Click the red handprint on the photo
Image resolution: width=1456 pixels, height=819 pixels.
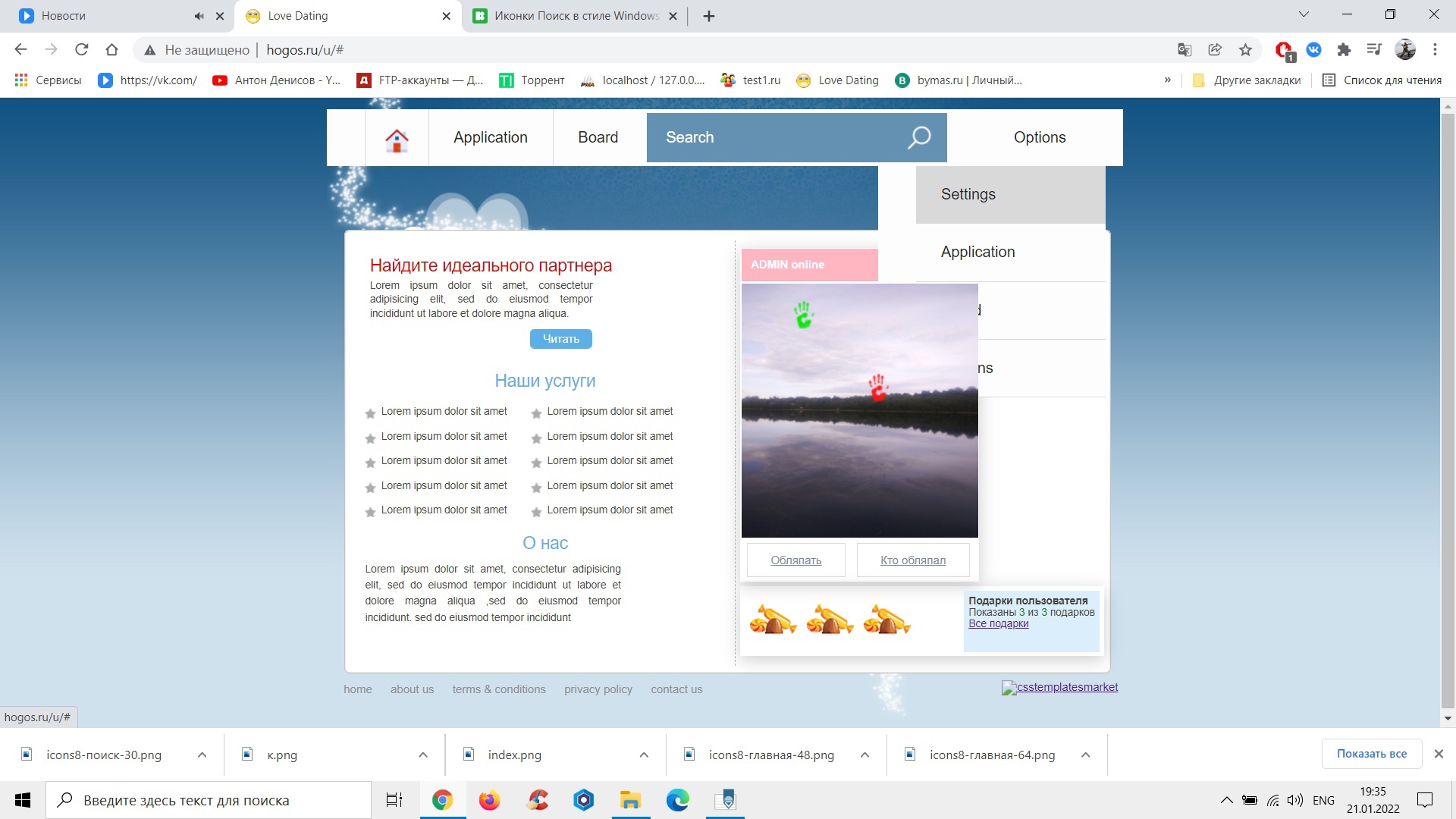tap(877, 387)
